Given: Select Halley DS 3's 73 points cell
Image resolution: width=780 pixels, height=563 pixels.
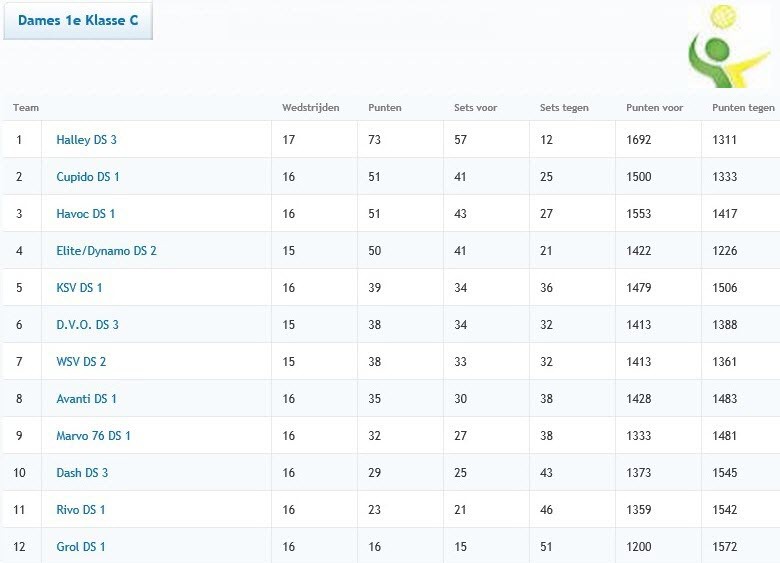Looking at the screenshot, I should coord(375,140).
